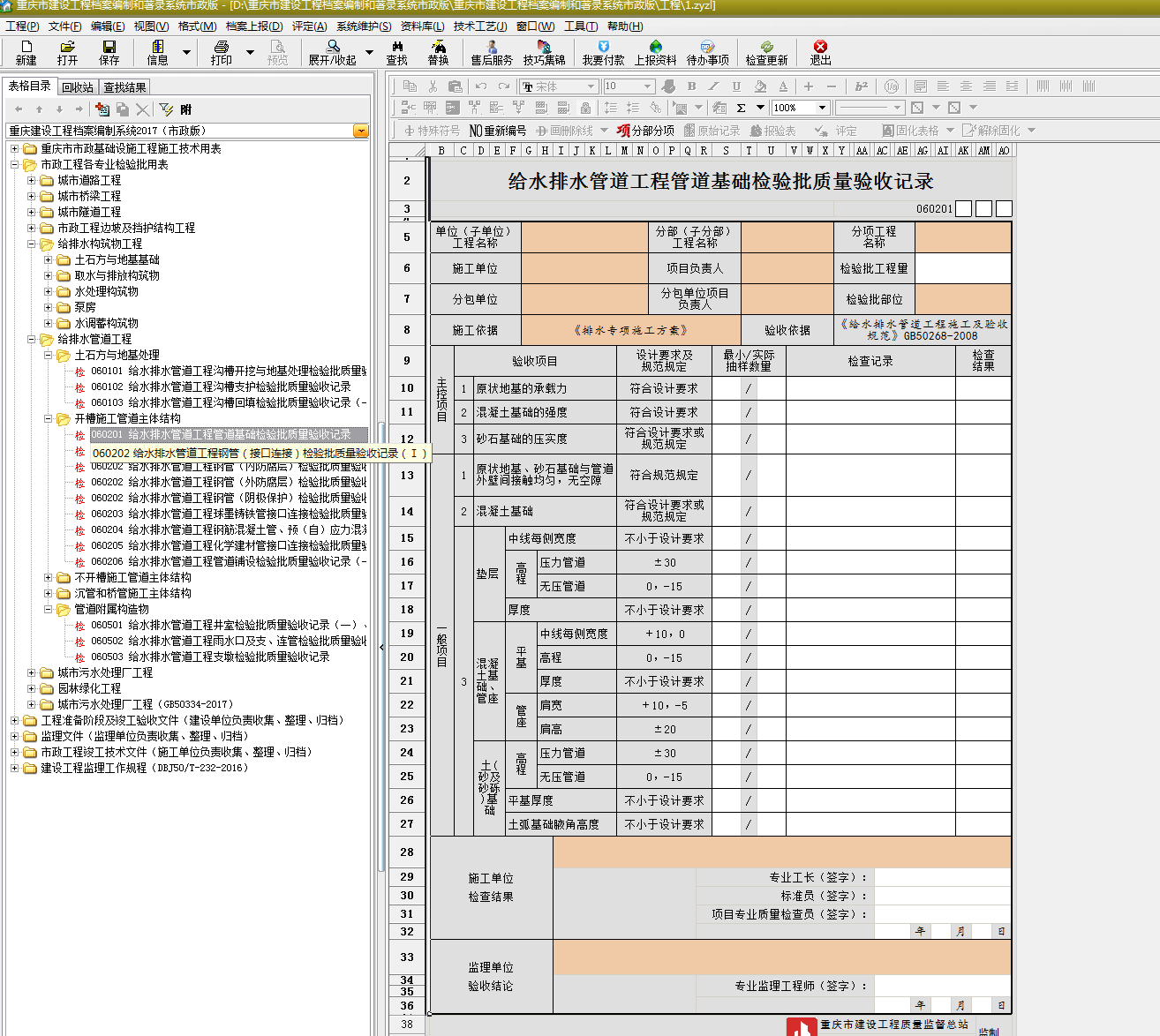Open the line style combo box
This screenshot has width=1160, height=1036.
click(870, 108)
